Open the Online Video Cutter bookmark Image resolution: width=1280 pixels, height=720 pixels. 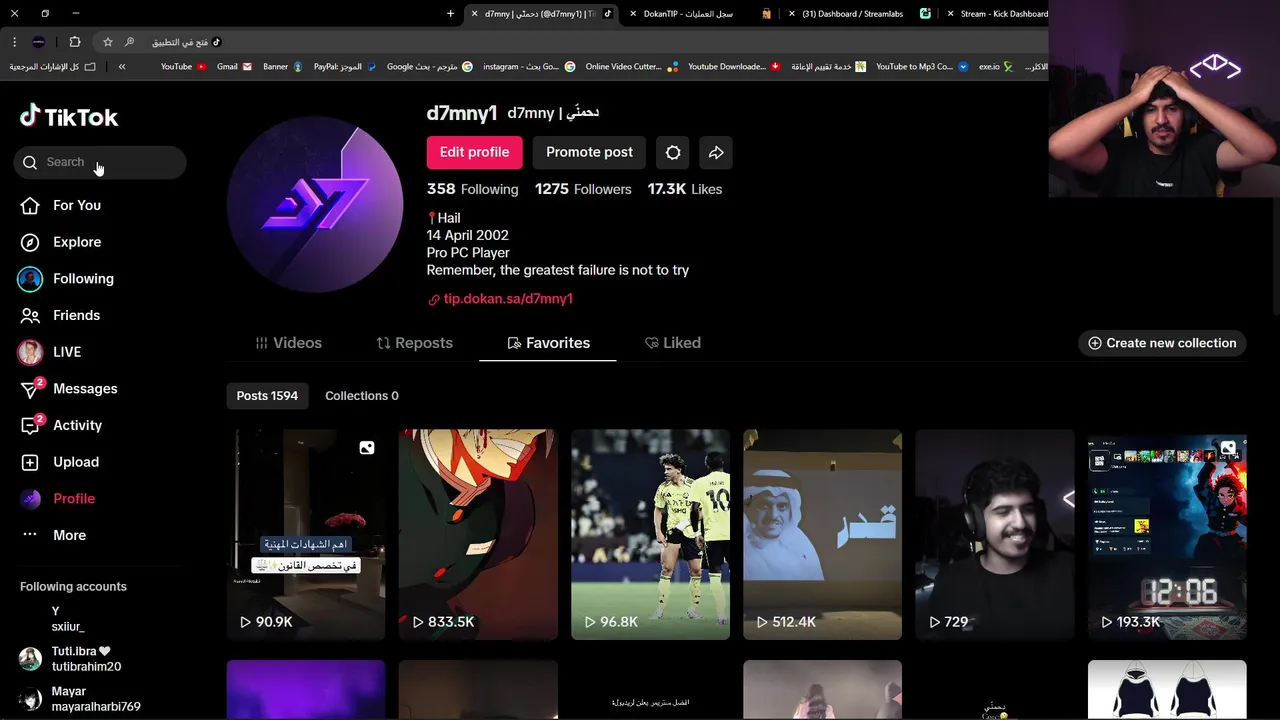pos(631,67)
